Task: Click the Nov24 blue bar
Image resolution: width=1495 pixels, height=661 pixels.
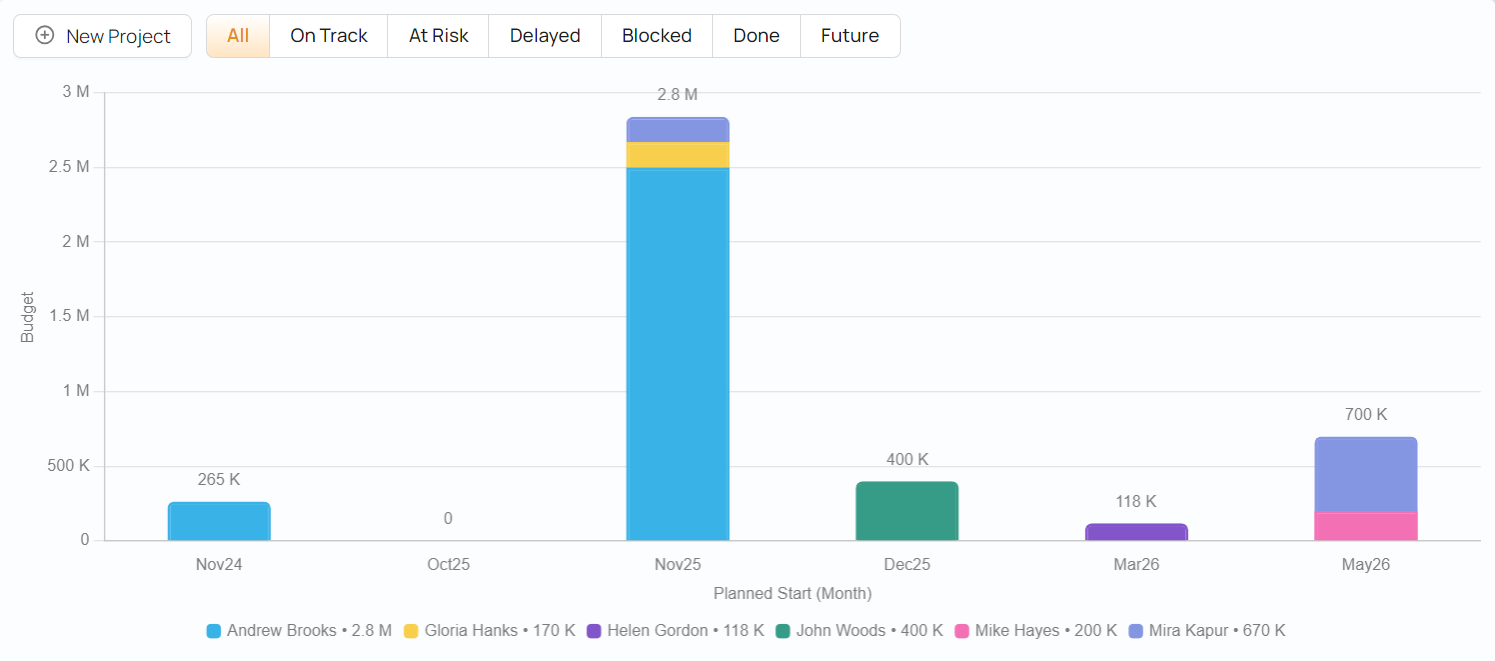Action: (x=219, y=521)
